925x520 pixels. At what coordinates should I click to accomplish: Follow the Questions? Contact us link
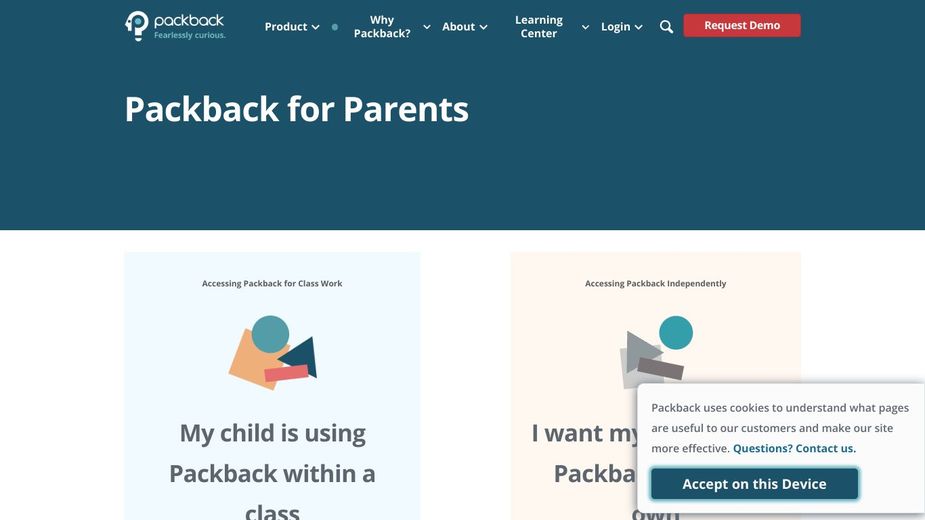794,448
